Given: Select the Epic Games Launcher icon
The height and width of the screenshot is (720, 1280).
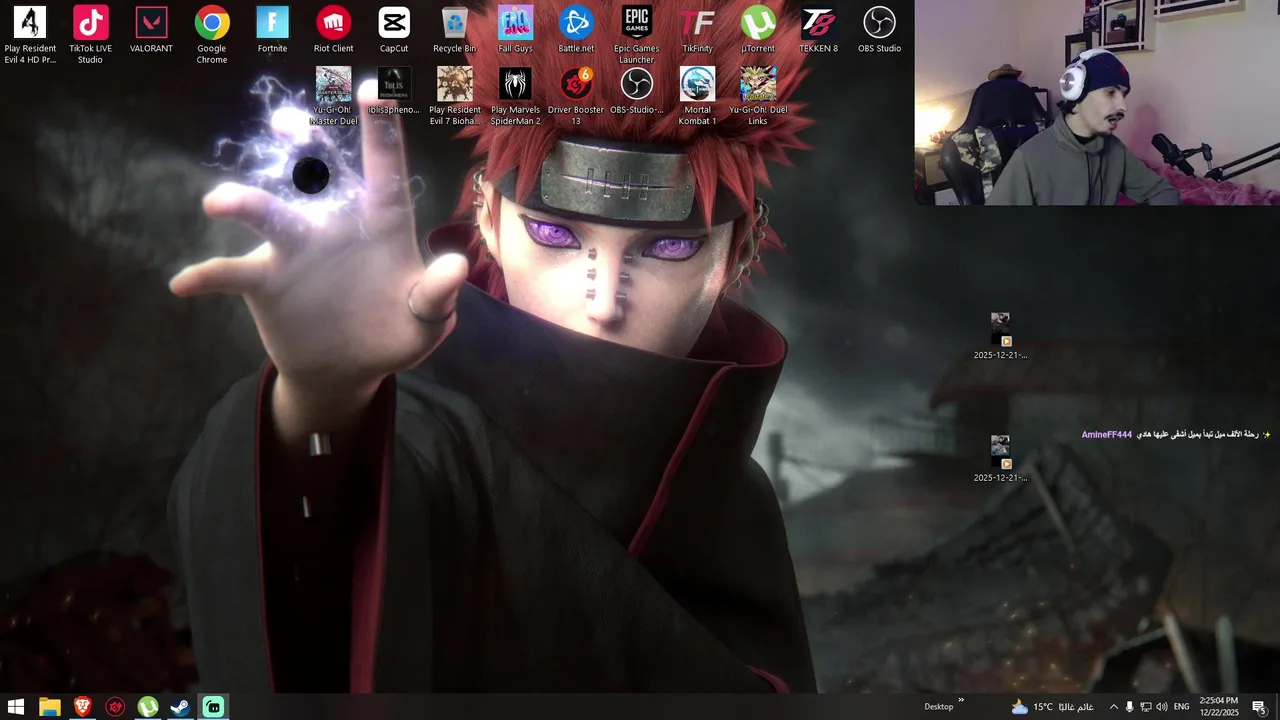Looking at the screenshot, I should [x=636, y=35].
